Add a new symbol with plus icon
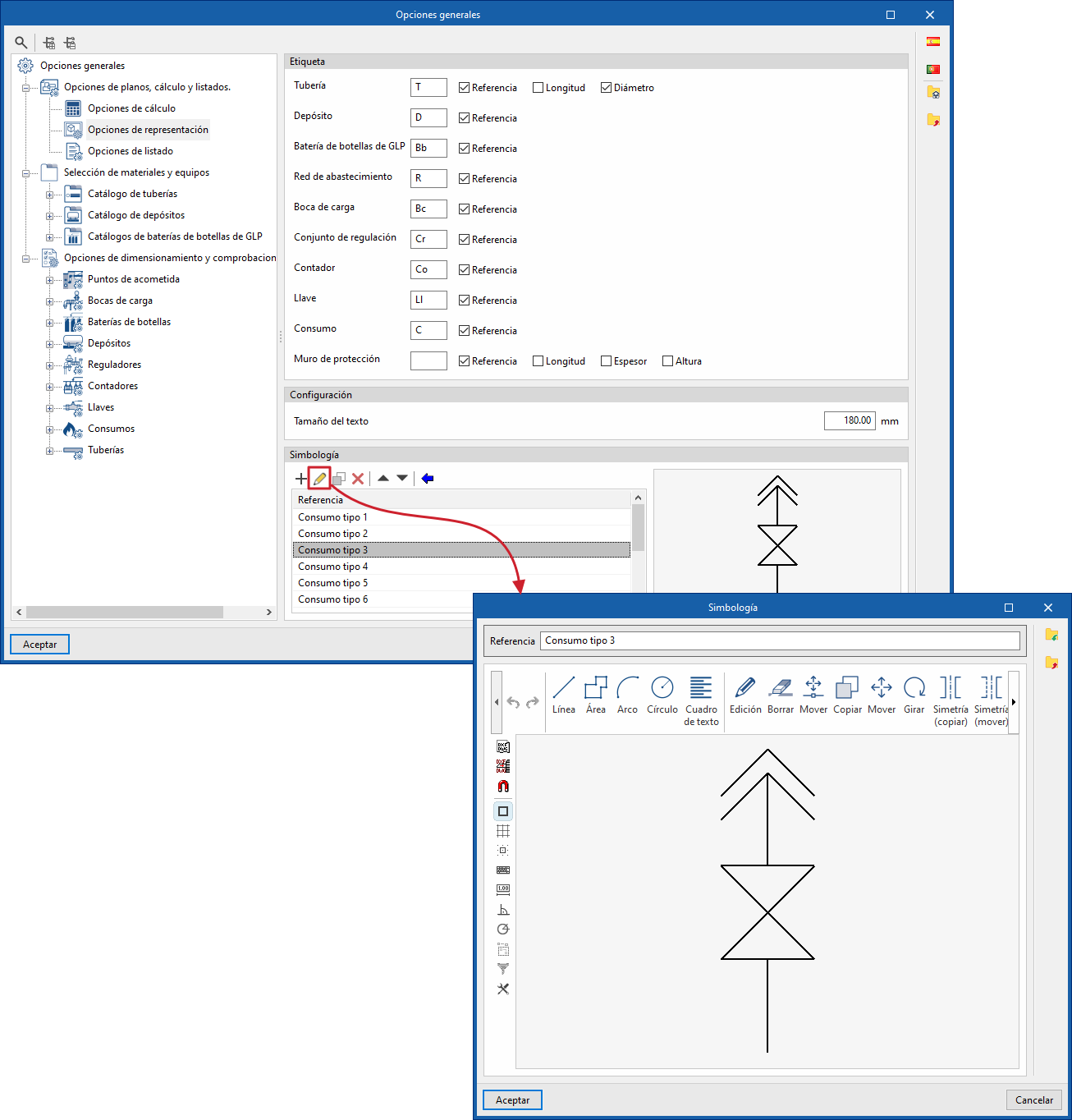The width and height of the screenshot is (1072, 1120). (x=301, y=479)
